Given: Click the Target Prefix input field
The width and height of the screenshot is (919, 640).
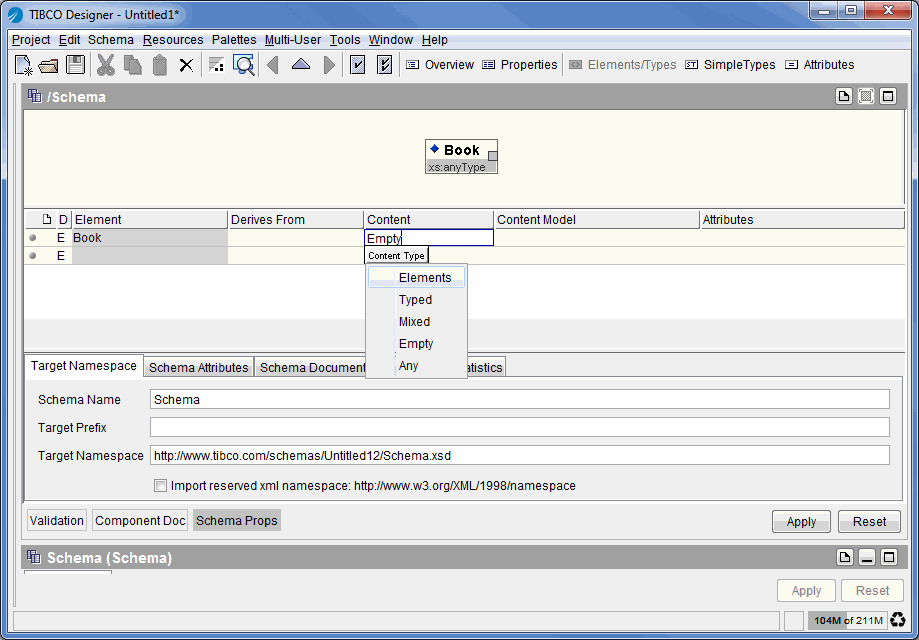Looking at the screenshot, I should 519,428.
